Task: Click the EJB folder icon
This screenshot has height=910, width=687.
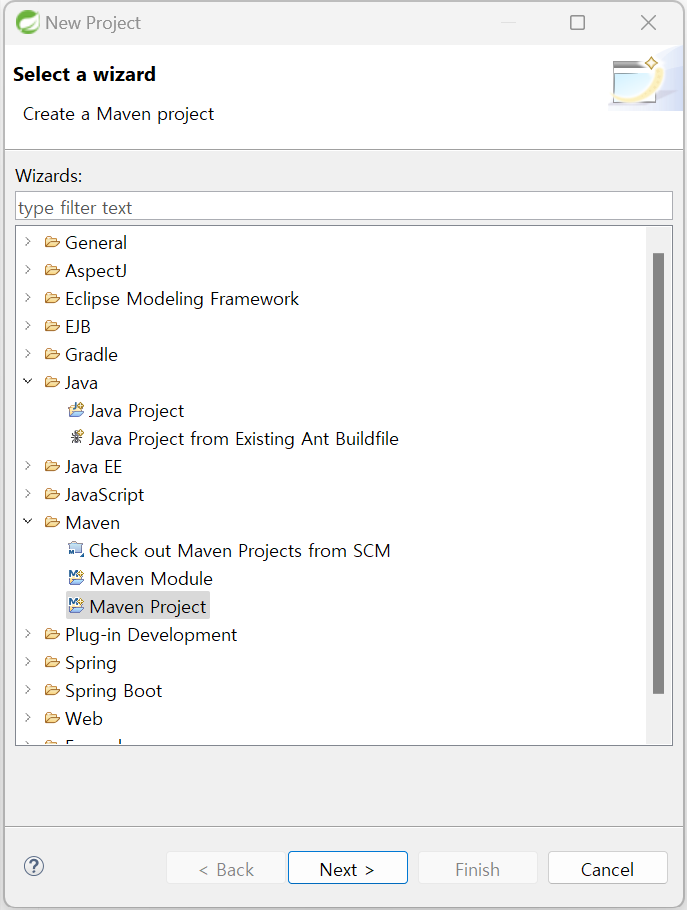Action: tap(52, 326)
